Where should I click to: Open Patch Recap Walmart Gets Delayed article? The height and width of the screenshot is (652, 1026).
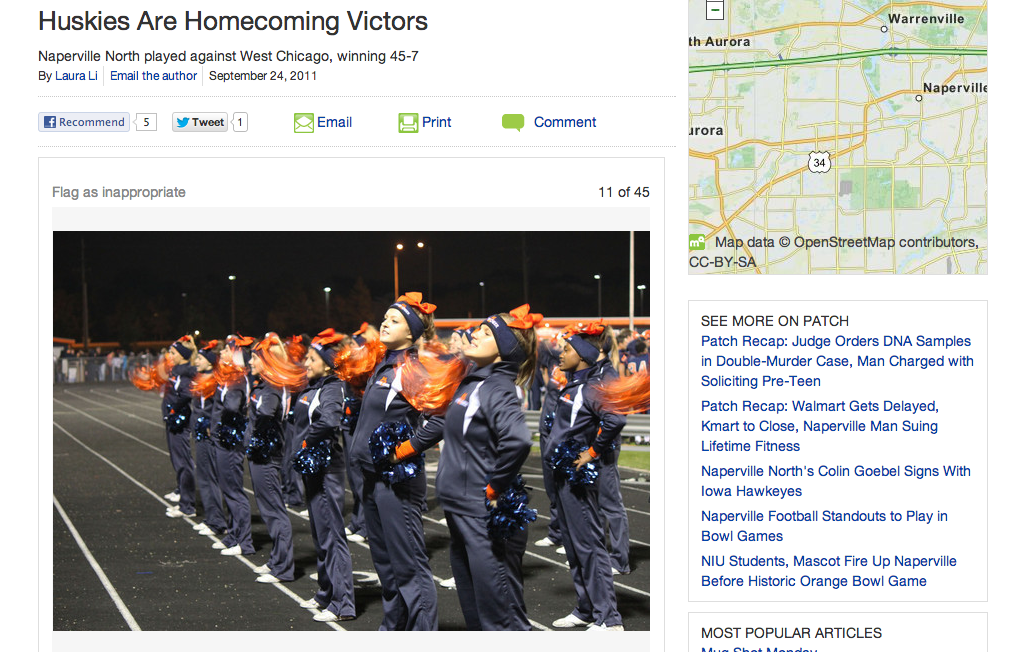pyautogui.click(x=820, y=426)
